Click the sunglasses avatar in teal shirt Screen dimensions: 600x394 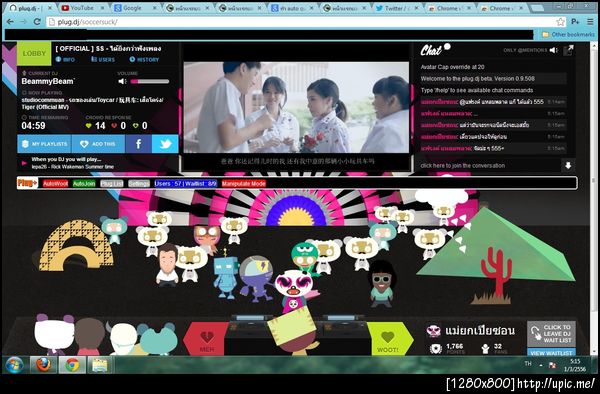click(x=382, y=284)
